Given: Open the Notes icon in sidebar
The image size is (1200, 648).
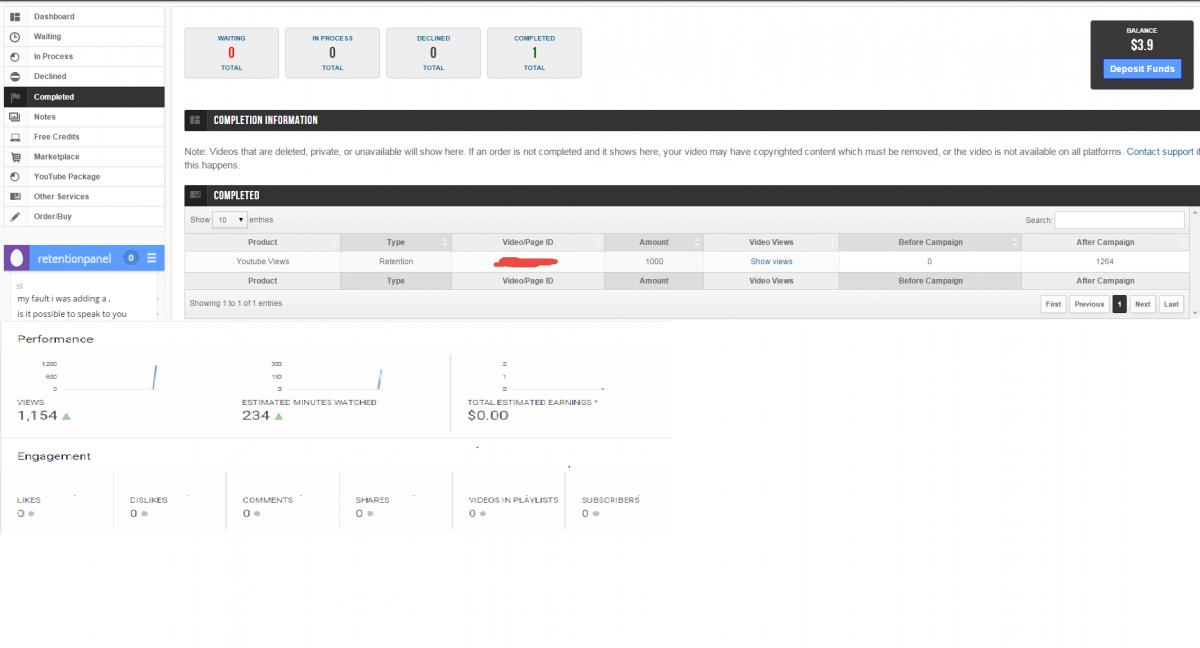Looking at the screenshot, I should (15, 117).
